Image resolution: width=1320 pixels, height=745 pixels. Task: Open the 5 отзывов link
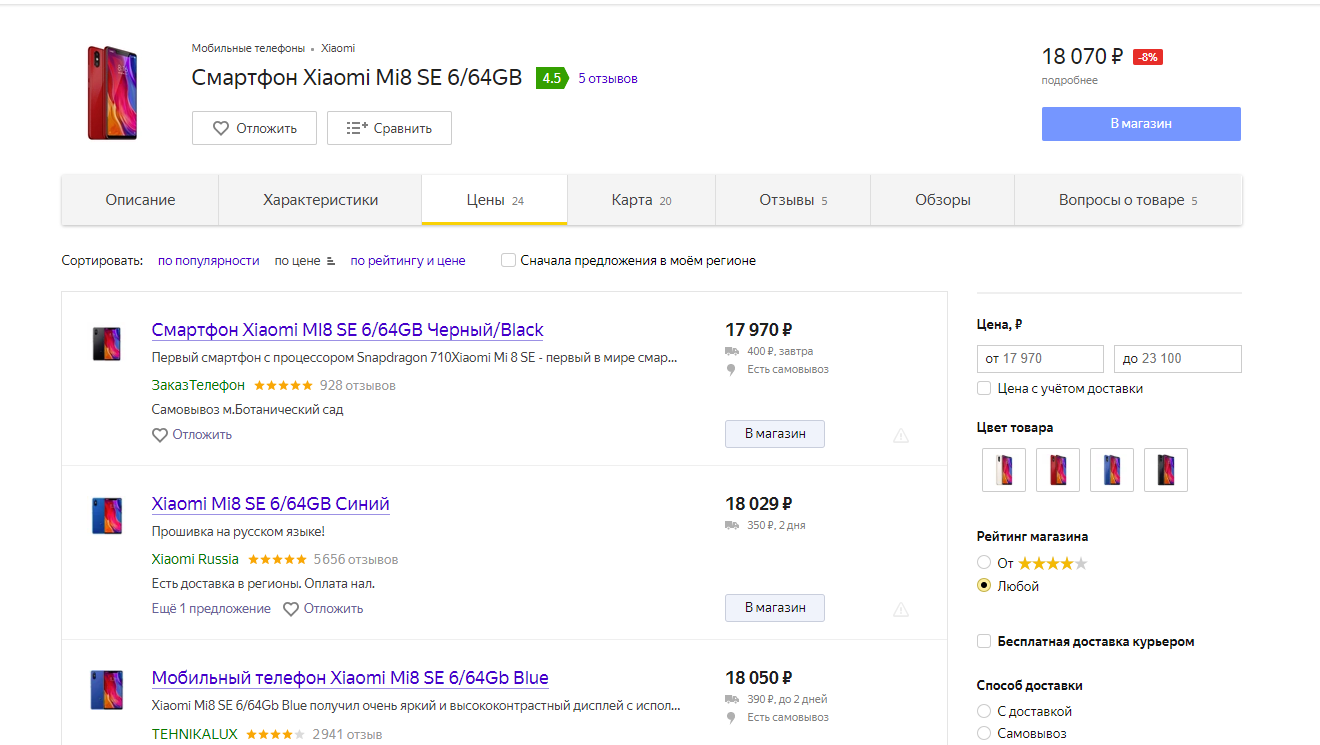pyautogui.click(x=608, y=79)
